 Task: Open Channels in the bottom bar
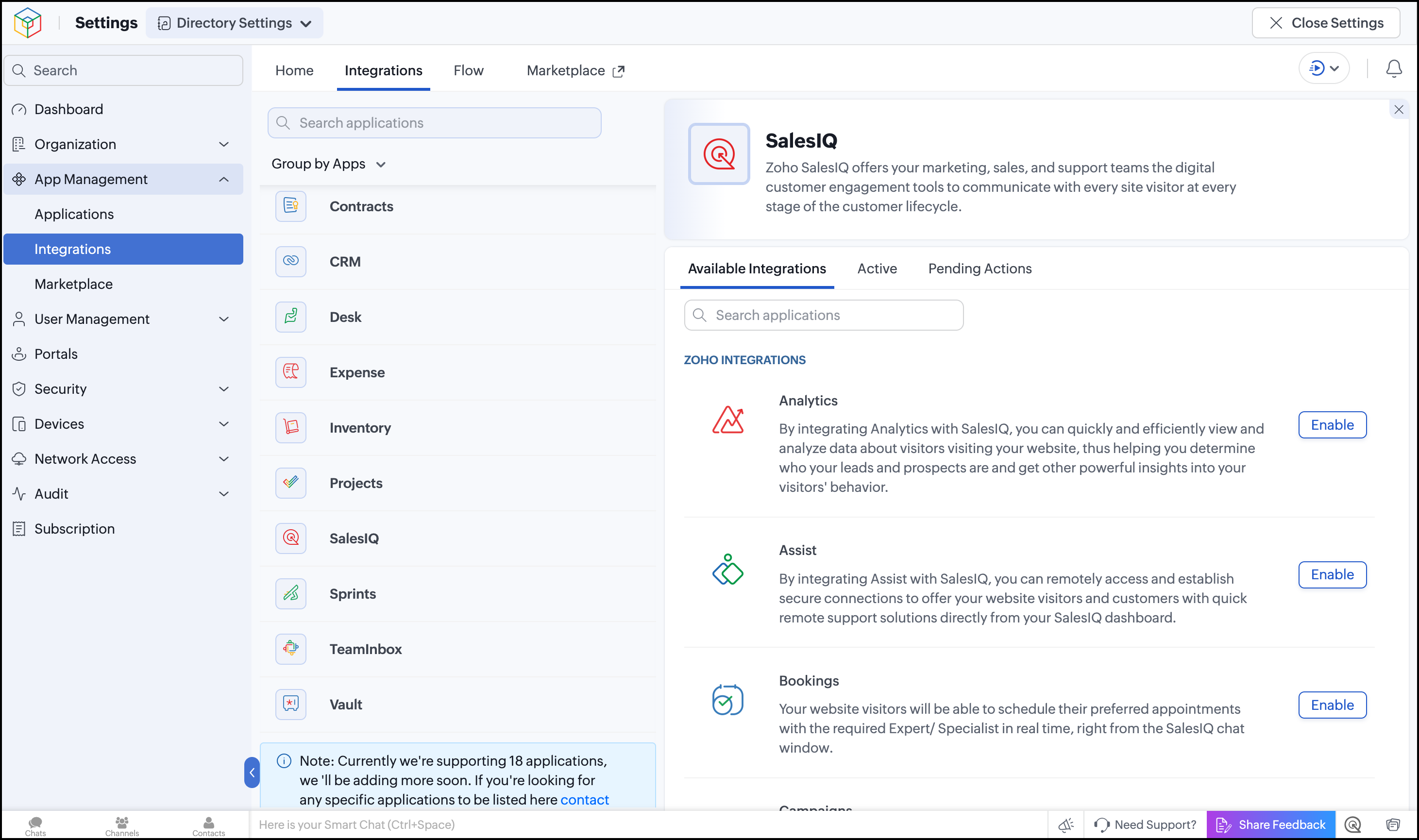click(122, 825)
